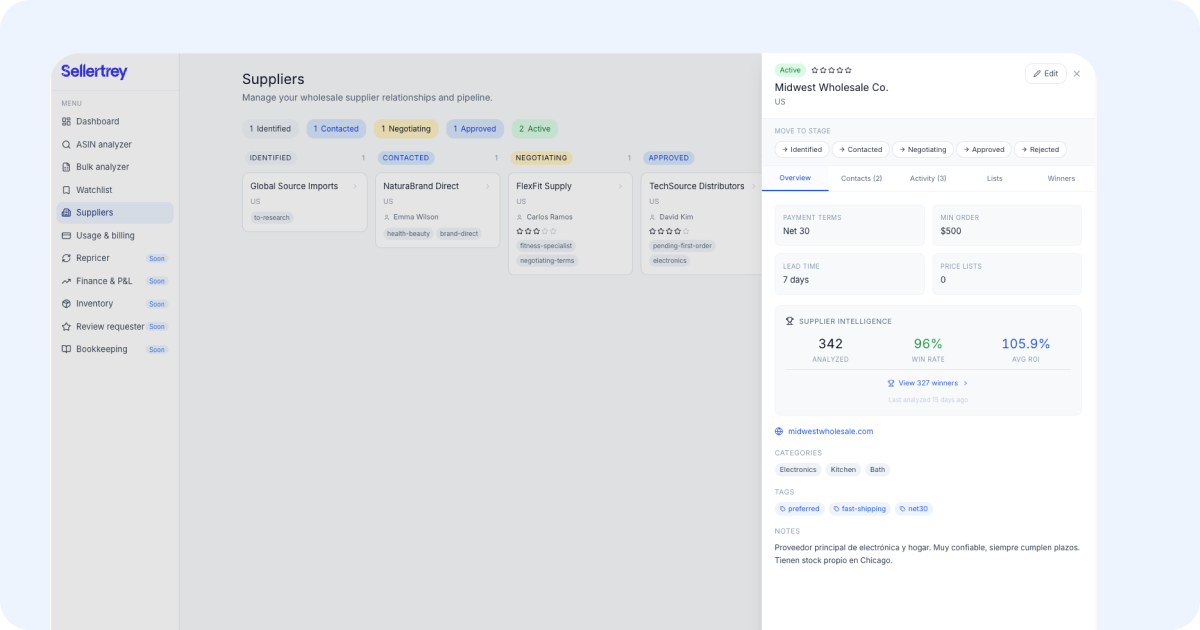Viewport: 1200px width, 630px height.
Task: Filter by 2 Active pill
Action: (x=535, y=129)
